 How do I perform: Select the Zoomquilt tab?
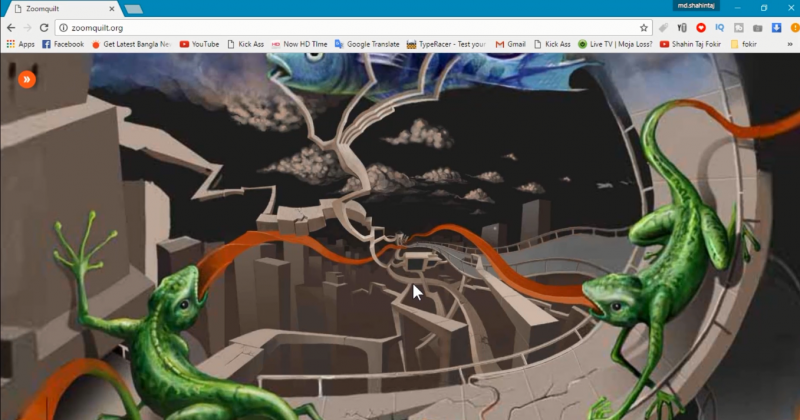point(64,9)
